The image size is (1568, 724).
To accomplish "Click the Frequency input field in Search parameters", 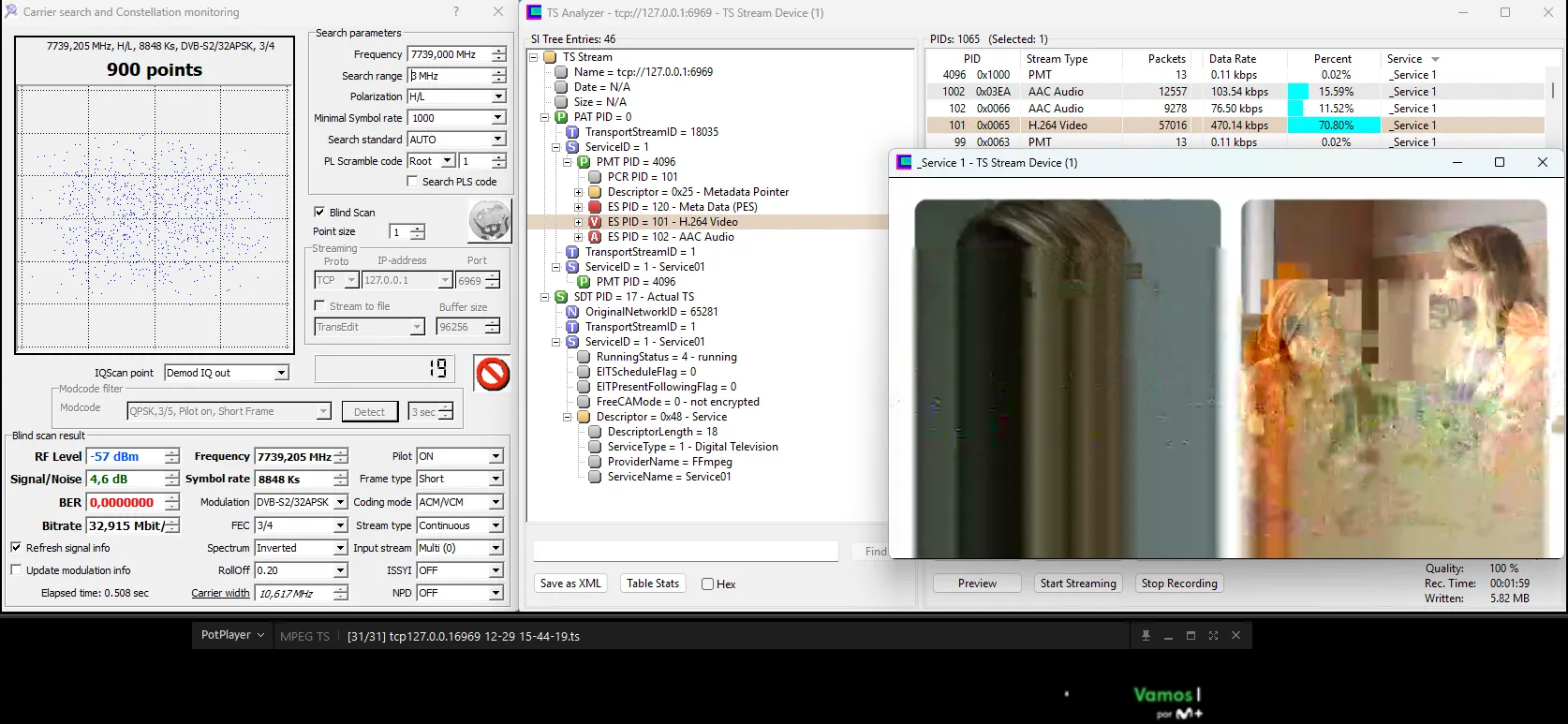I will tap(449, 54).
